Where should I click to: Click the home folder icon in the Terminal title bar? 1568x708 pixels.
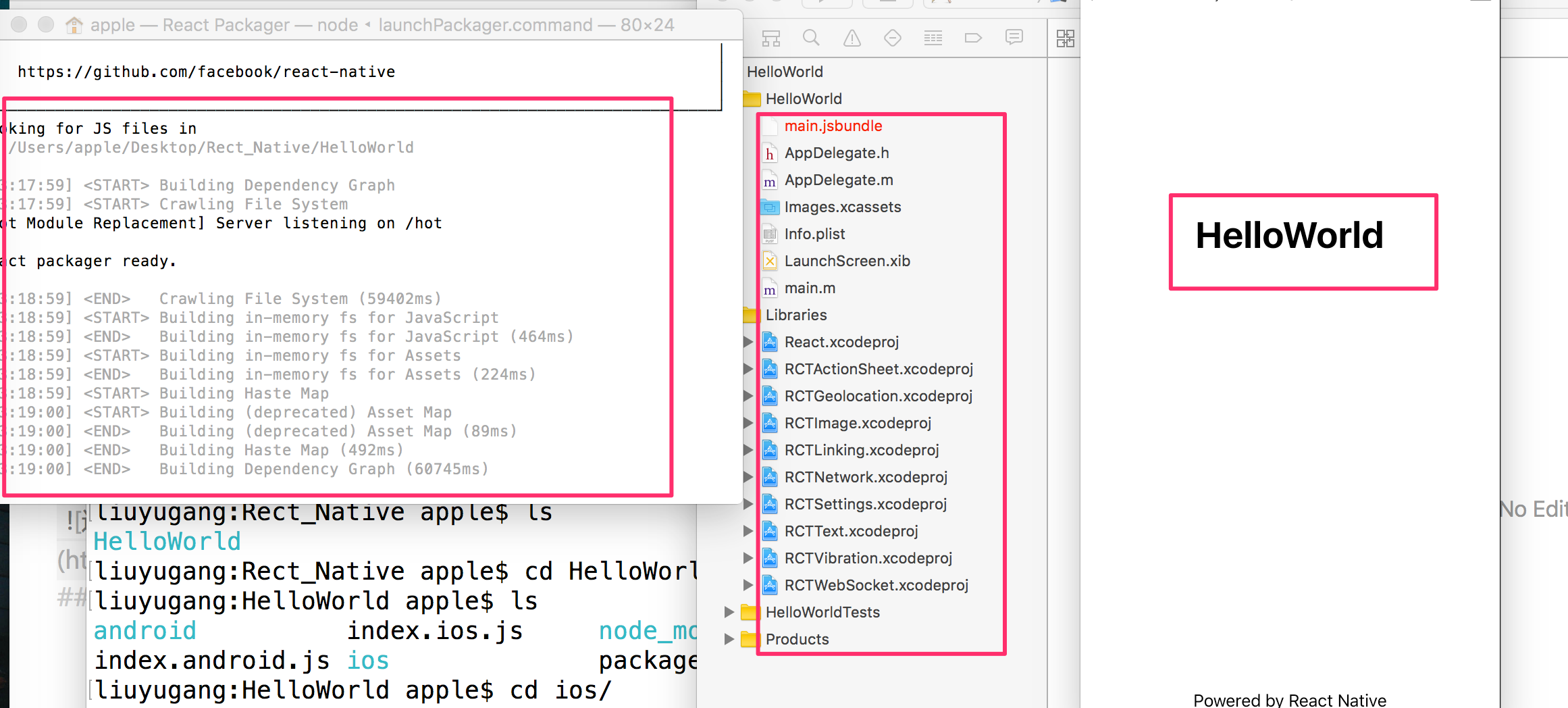(x=74, y=25)
